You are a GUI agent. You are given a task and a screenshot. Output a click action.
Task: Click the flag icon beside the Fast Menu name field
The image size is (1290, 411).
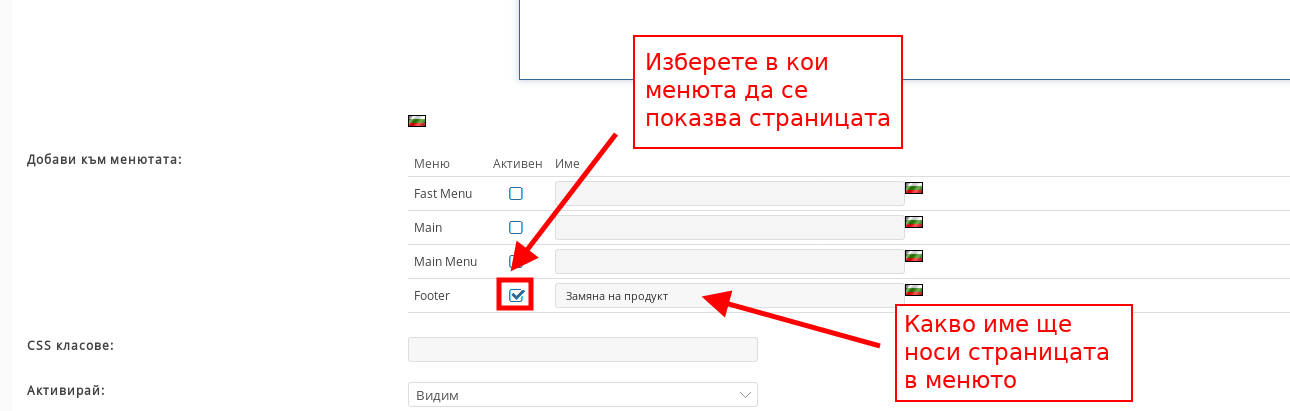coord(913,188)
